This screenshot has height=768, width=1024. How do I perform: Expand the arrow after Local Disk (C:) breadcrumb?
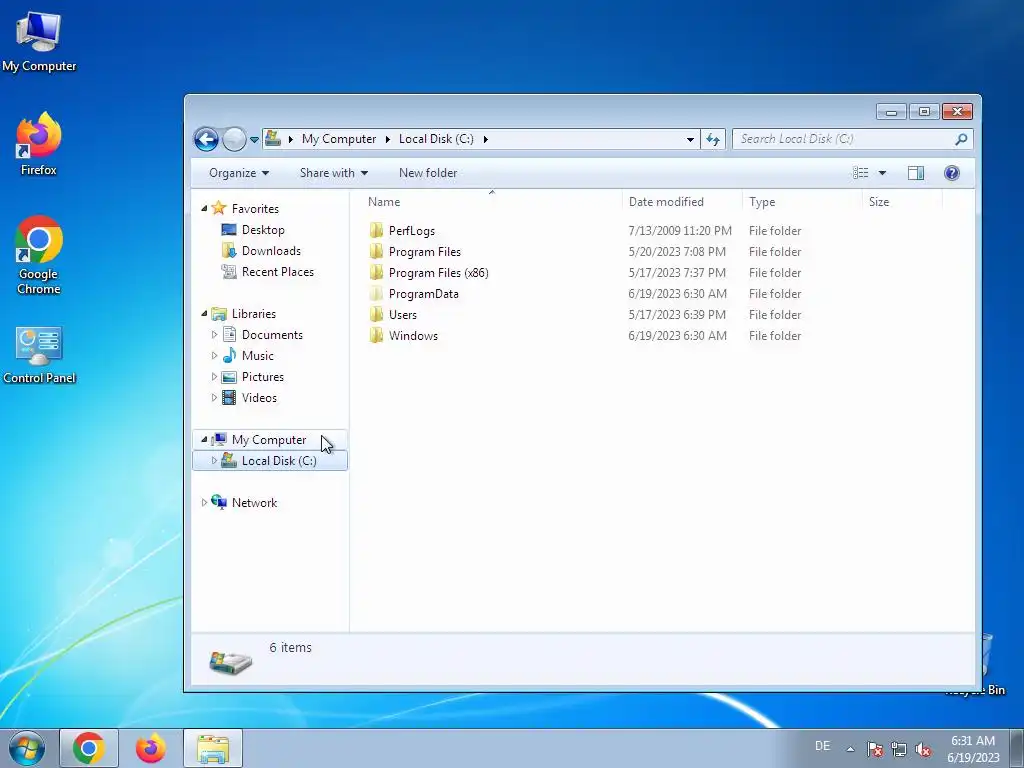click(485, 139)
